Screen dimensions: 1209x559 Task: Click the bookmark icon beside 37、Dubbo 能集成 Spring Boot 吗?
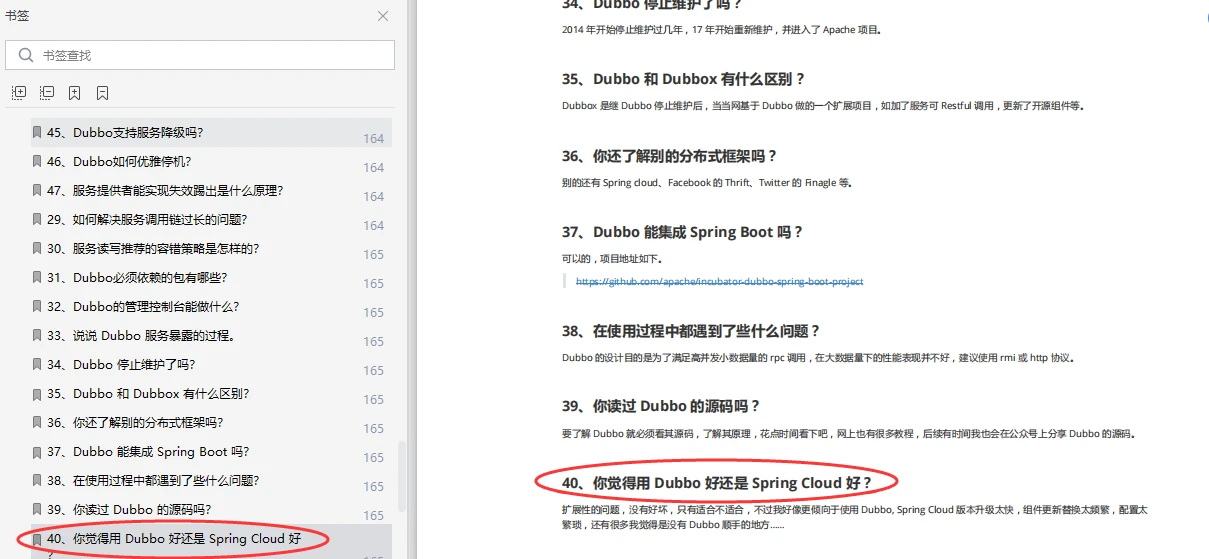[x=37, y=451]
